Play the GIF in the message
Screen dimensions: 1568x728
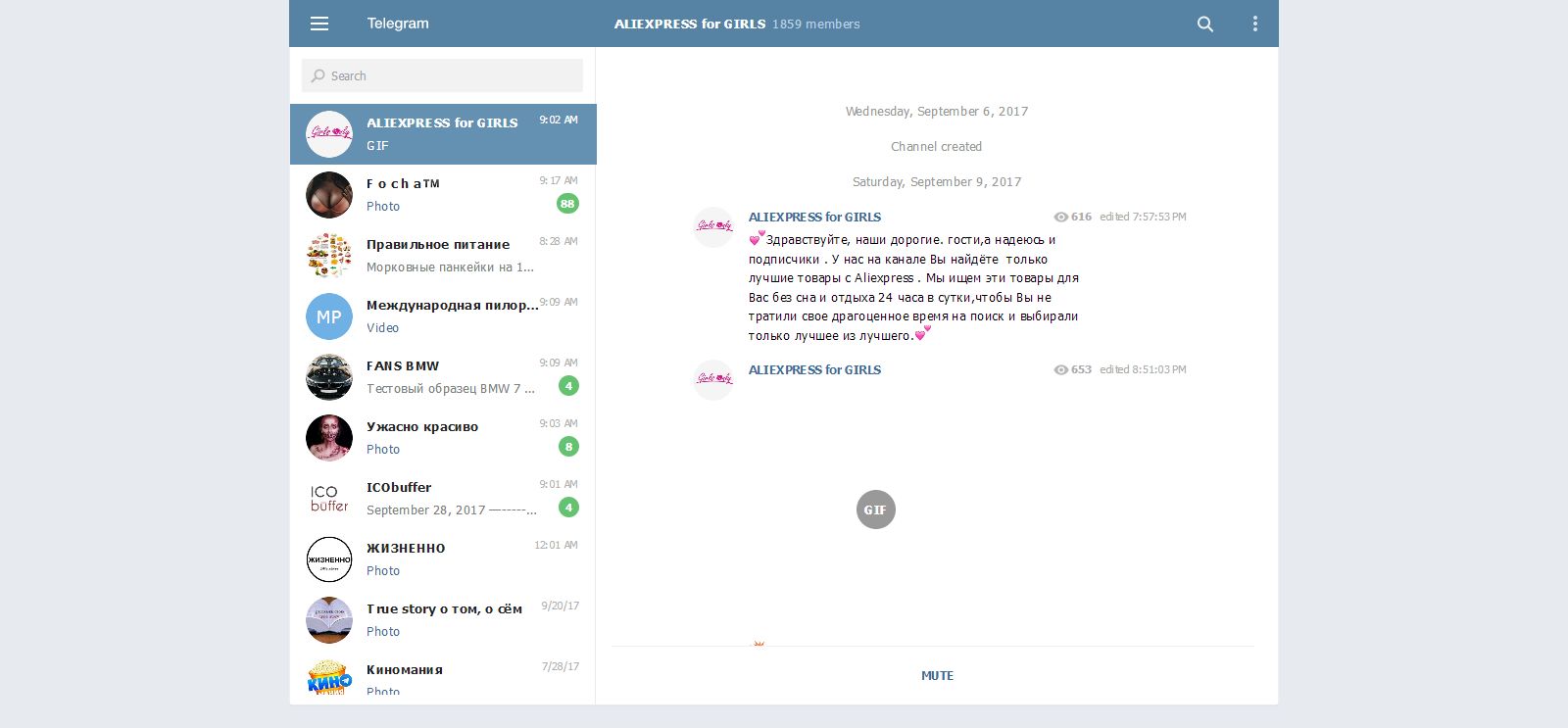tap(876, 510)
